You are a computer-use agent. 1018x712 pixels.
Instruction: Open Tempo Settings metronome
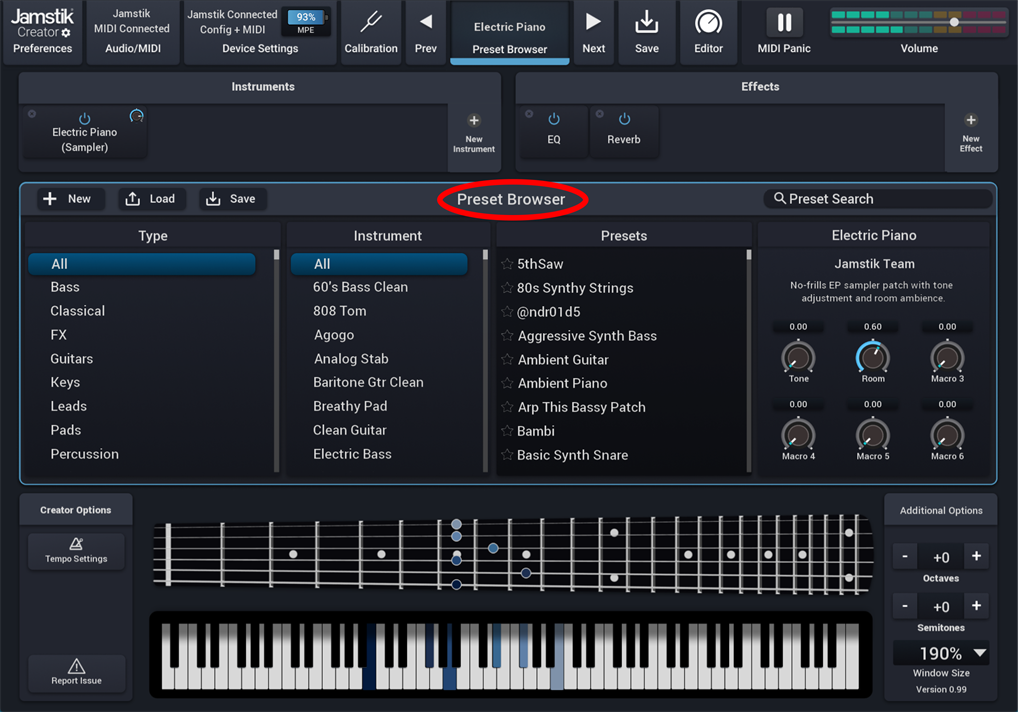click(x=76, y=550)
